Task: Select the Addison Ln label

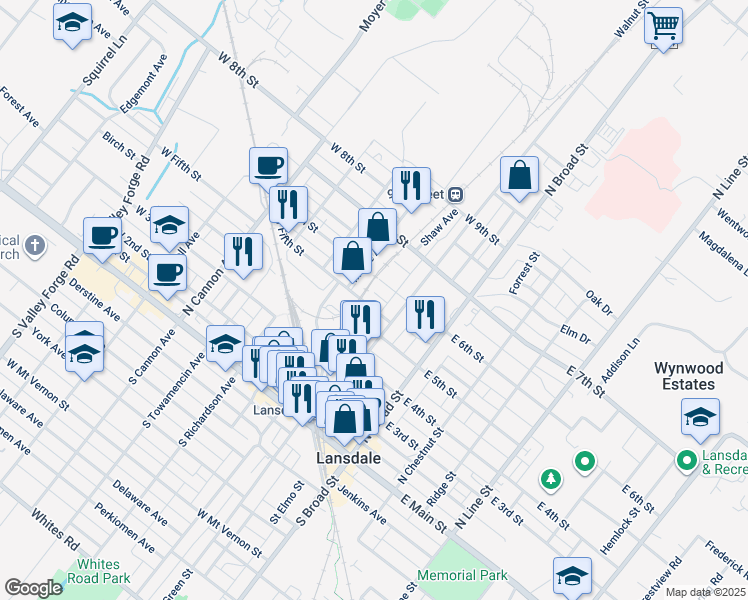Action: [x=620, y=361]
